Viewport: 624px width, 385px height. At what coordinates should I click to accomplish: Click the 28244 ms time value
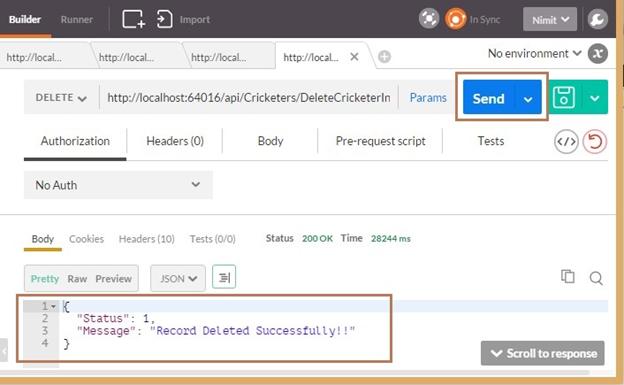tap(390, 238)
